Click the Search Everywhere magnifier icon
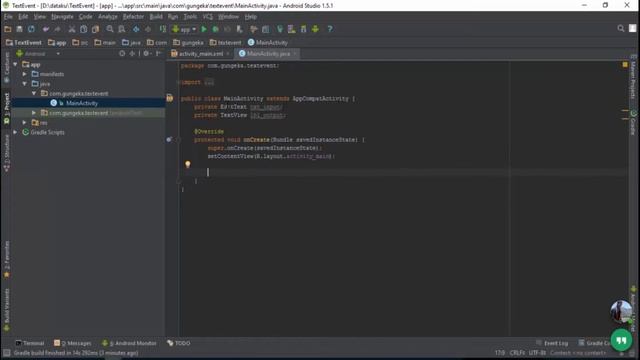The width and height of the screenshot is (640, 360). (x=620, y=28)
